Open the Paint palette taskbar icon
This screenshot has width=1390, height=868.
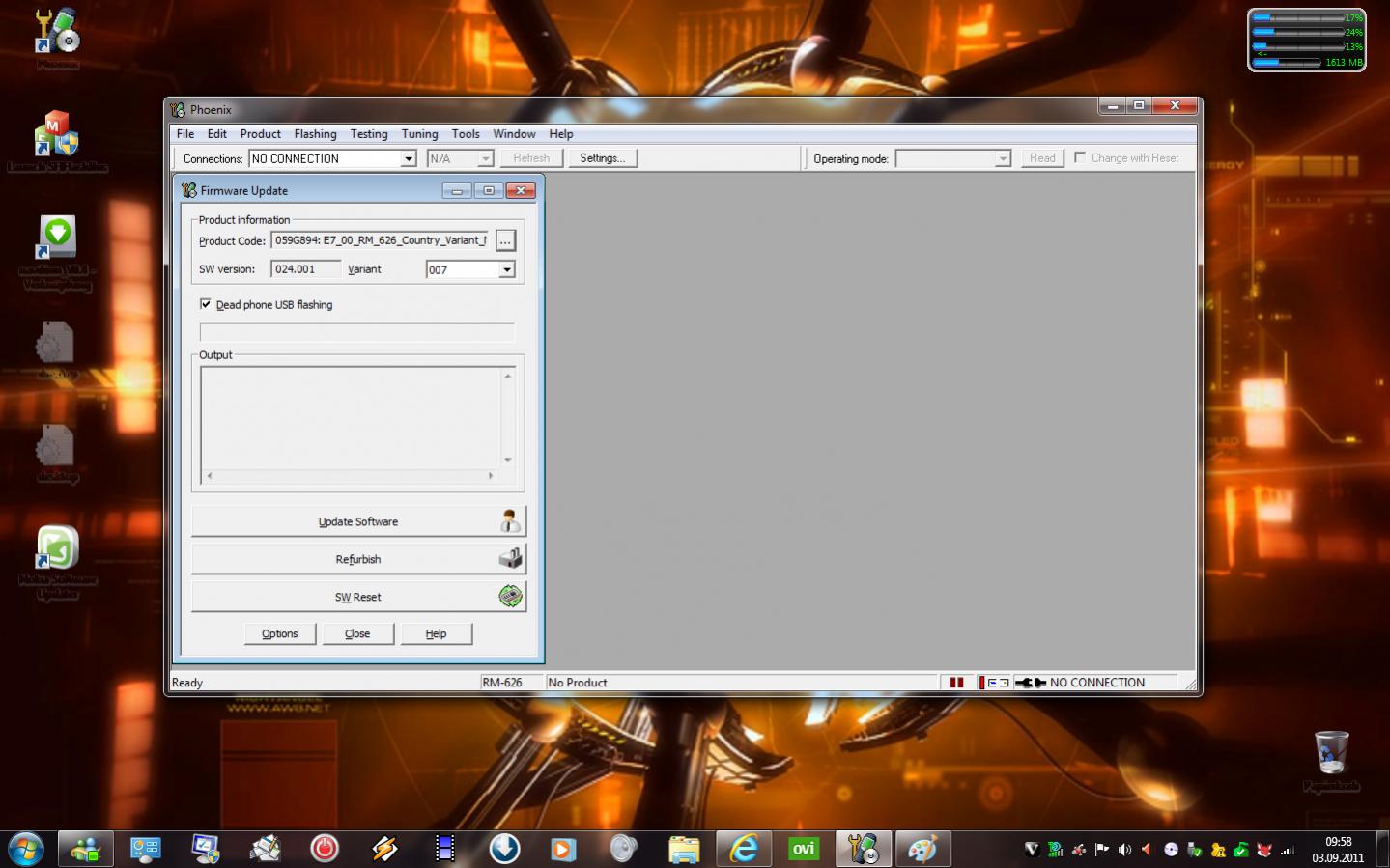point(923,849)
